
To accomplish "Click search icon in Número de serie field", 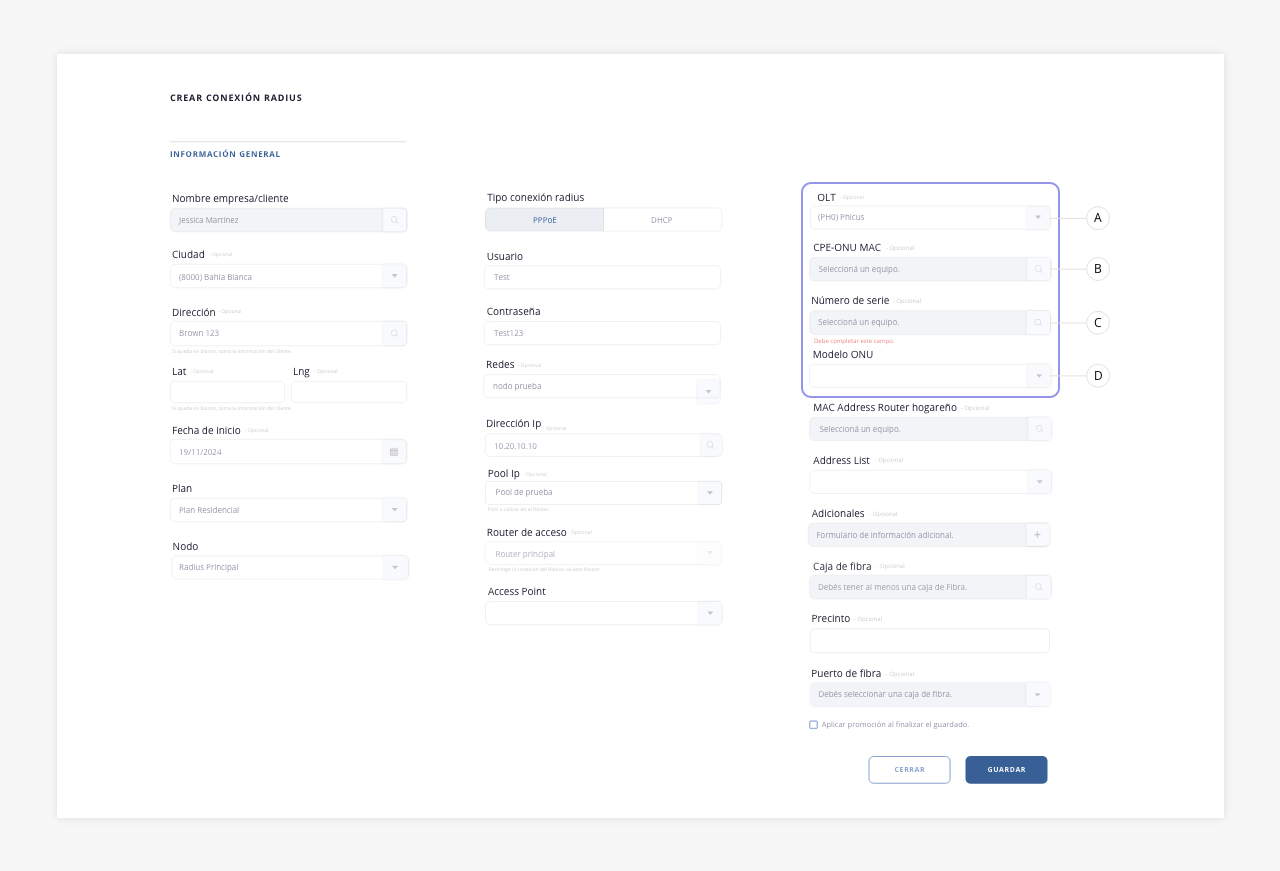I will point(1038,322).
